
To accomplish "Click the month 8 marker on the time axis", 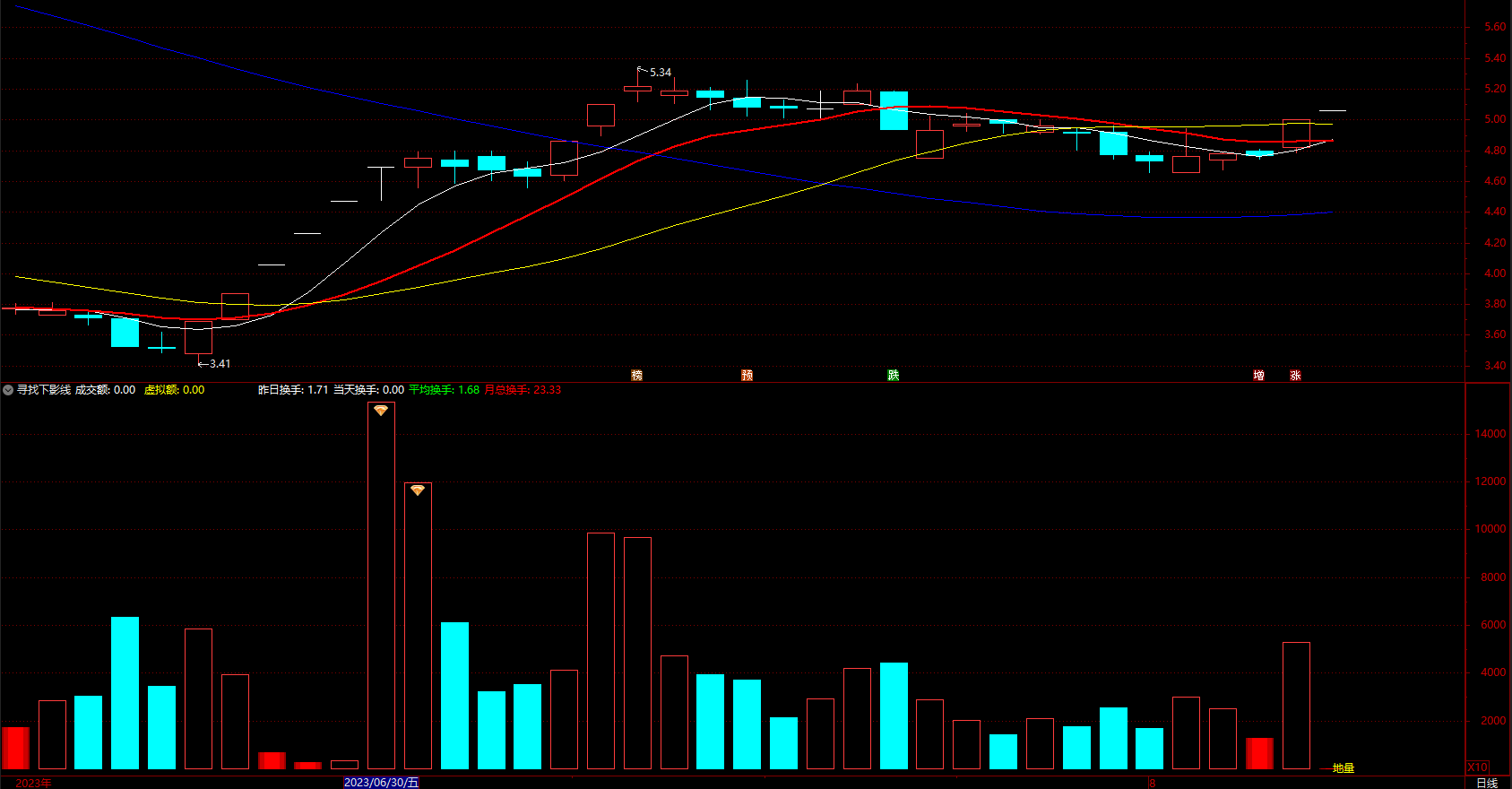I will click(1153, 783).
